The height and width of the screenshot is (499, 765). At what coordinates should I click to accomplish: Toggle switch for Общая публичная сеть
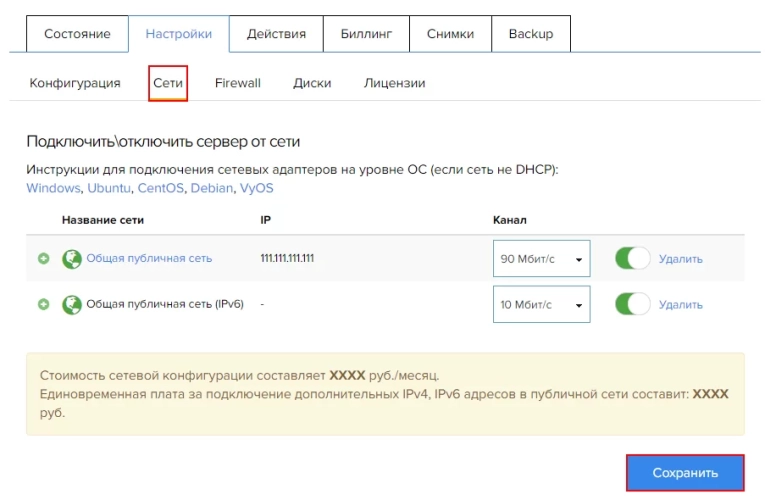tap(632, 258)
